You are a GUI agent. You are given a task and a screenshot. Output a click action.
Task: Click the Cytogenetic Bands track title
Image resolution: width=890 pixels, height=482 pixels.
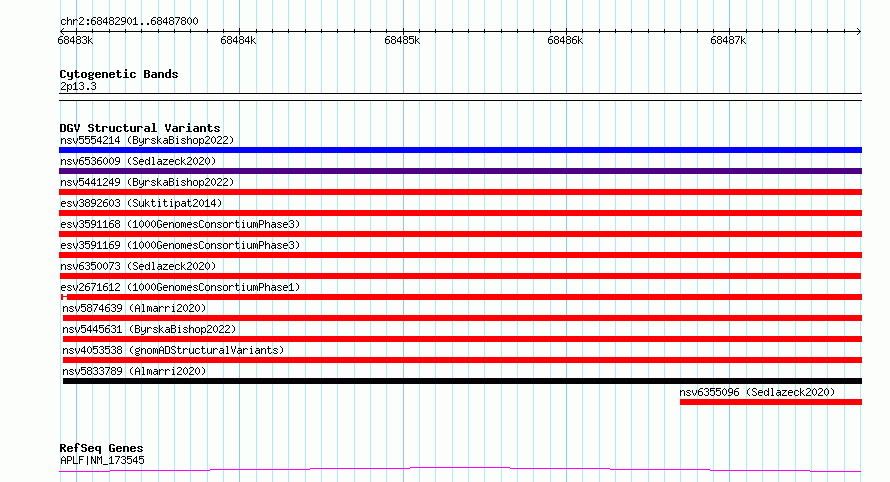coord(119,74)
